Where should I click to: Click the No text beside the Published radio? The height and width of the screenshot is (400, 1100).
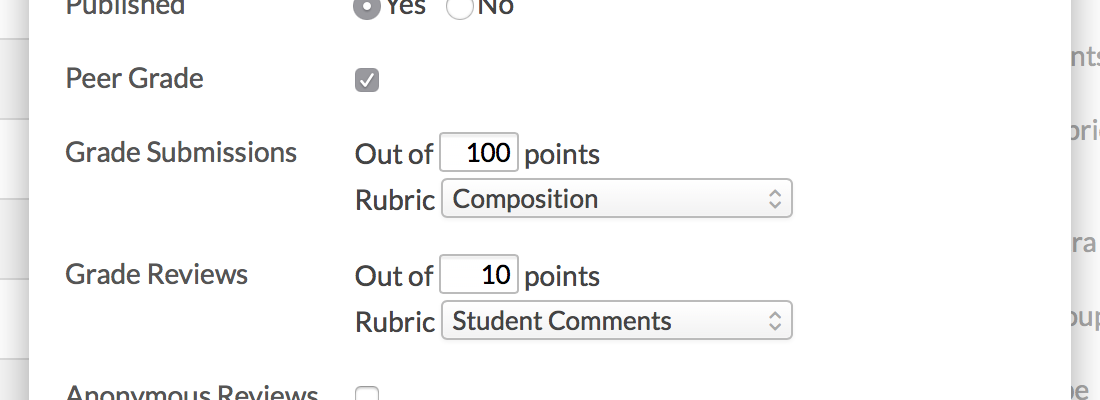point(495,6)
